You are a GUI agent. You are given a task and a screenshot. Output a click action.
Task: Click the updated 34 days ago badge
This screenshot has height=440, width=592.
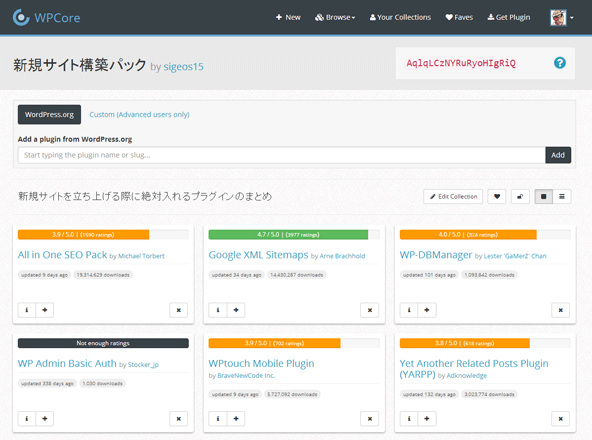tap(237, 275)
